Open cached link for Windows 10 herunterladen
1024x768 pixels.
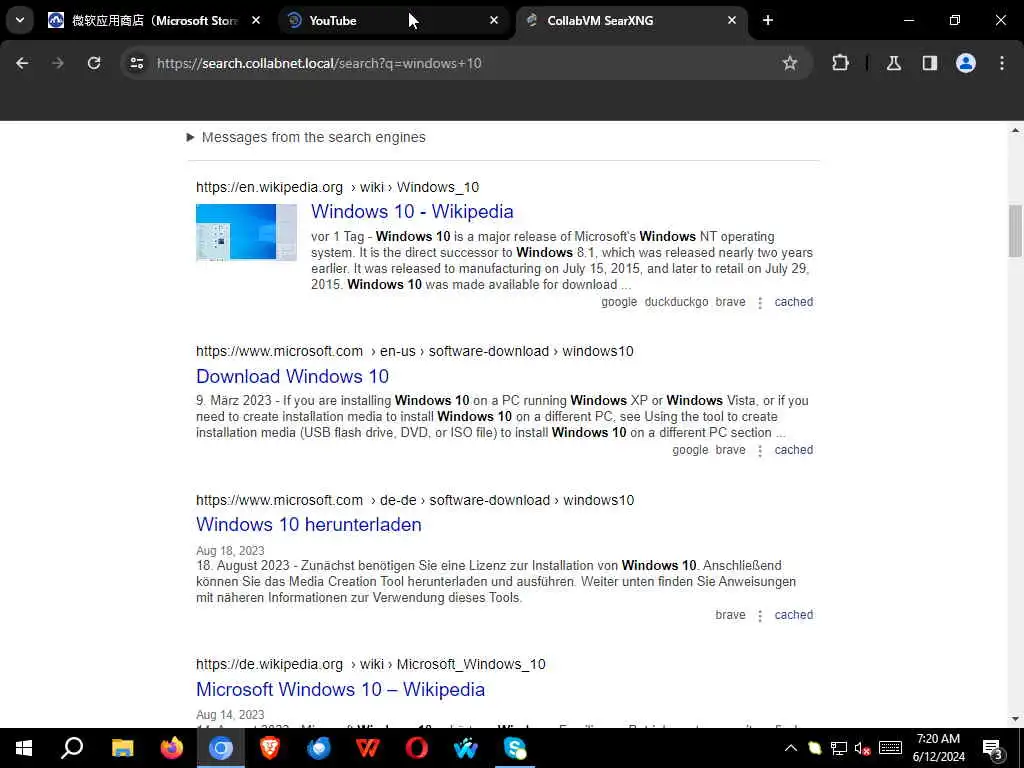793,615
